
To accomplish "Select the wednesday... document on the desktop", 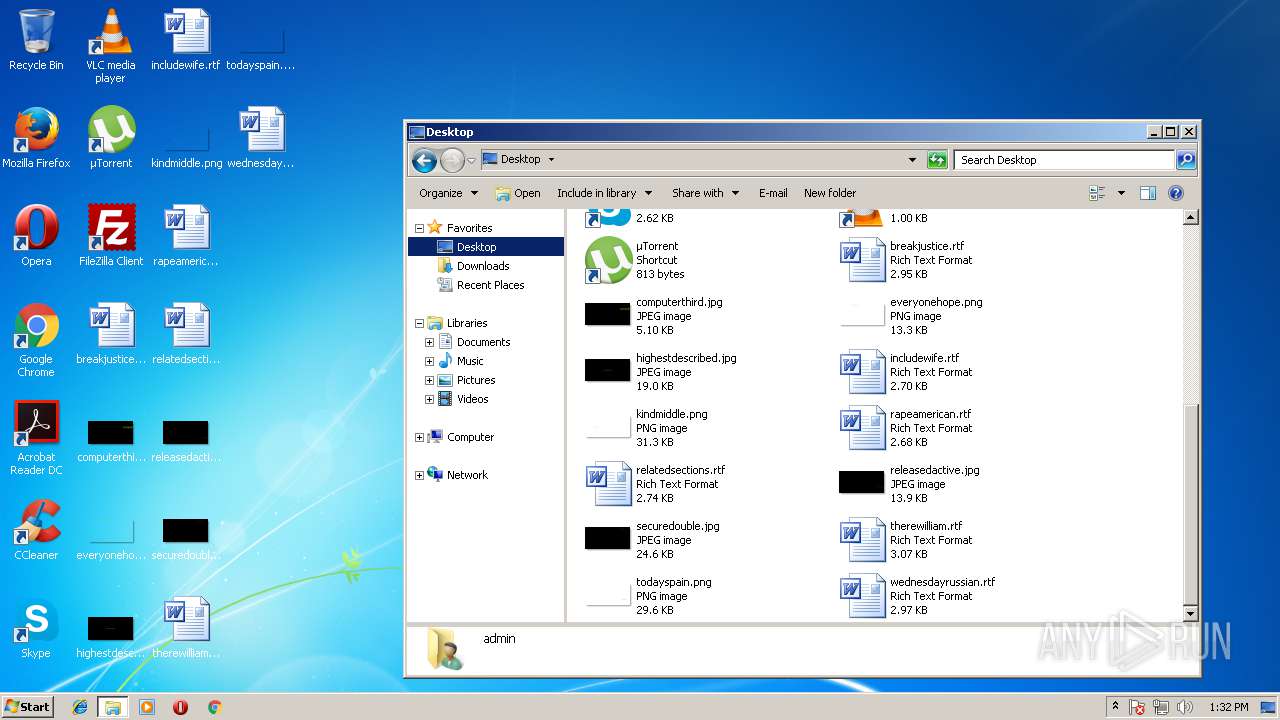I will coord(261,138).
